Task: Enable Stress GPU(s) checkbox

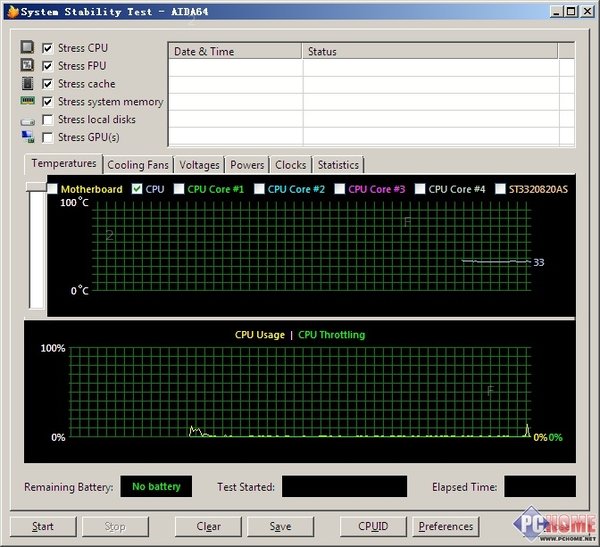Action: [47, 137]
